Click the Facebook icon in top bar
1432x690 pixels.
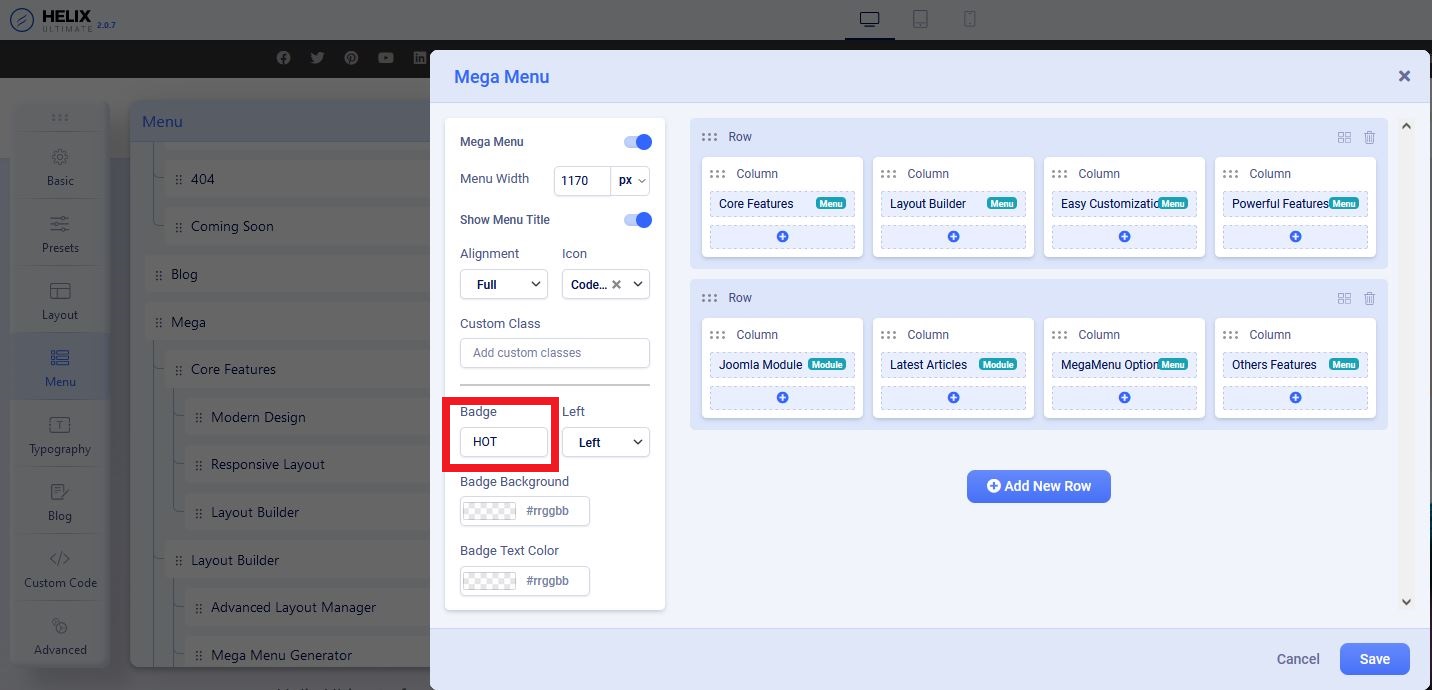click(x=283, y=58)
